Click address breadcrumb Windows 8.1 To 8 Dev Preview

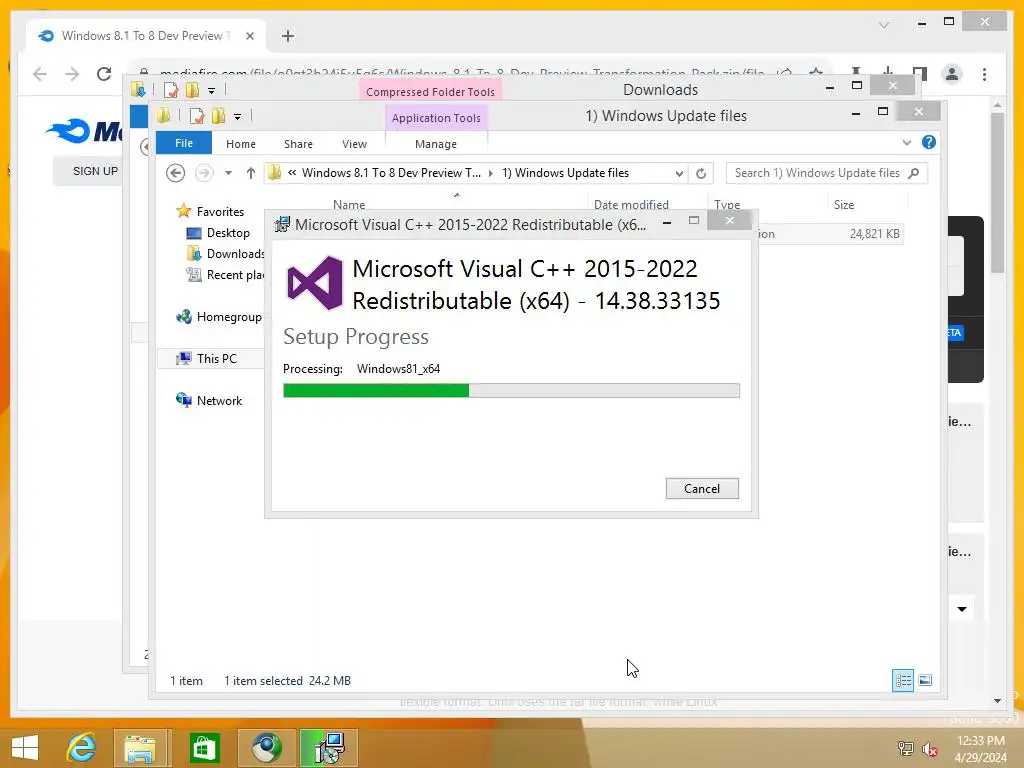(x=391, y=173)
